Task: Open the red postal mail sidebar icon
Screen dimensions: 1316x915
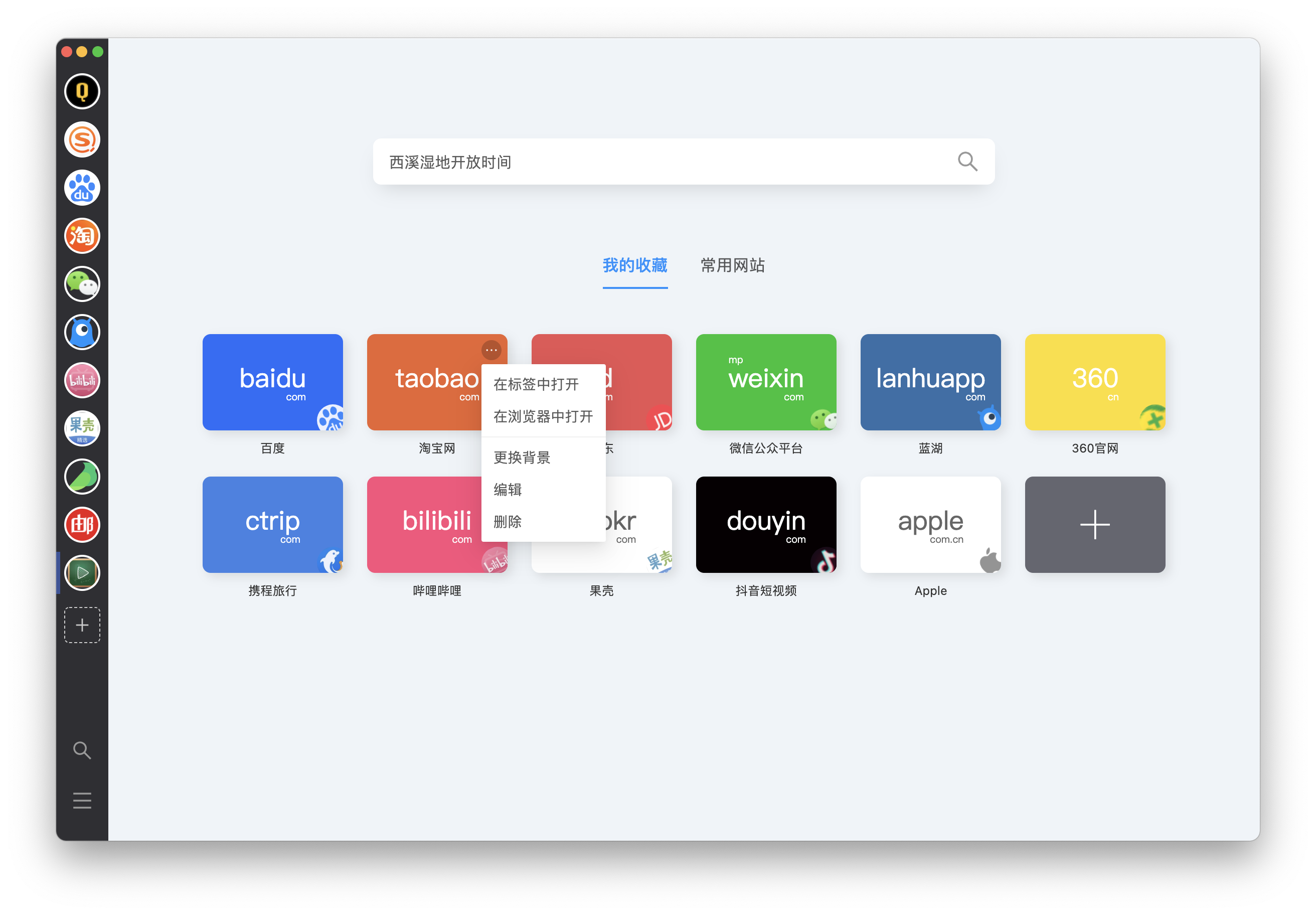Action: click(82, 525)
